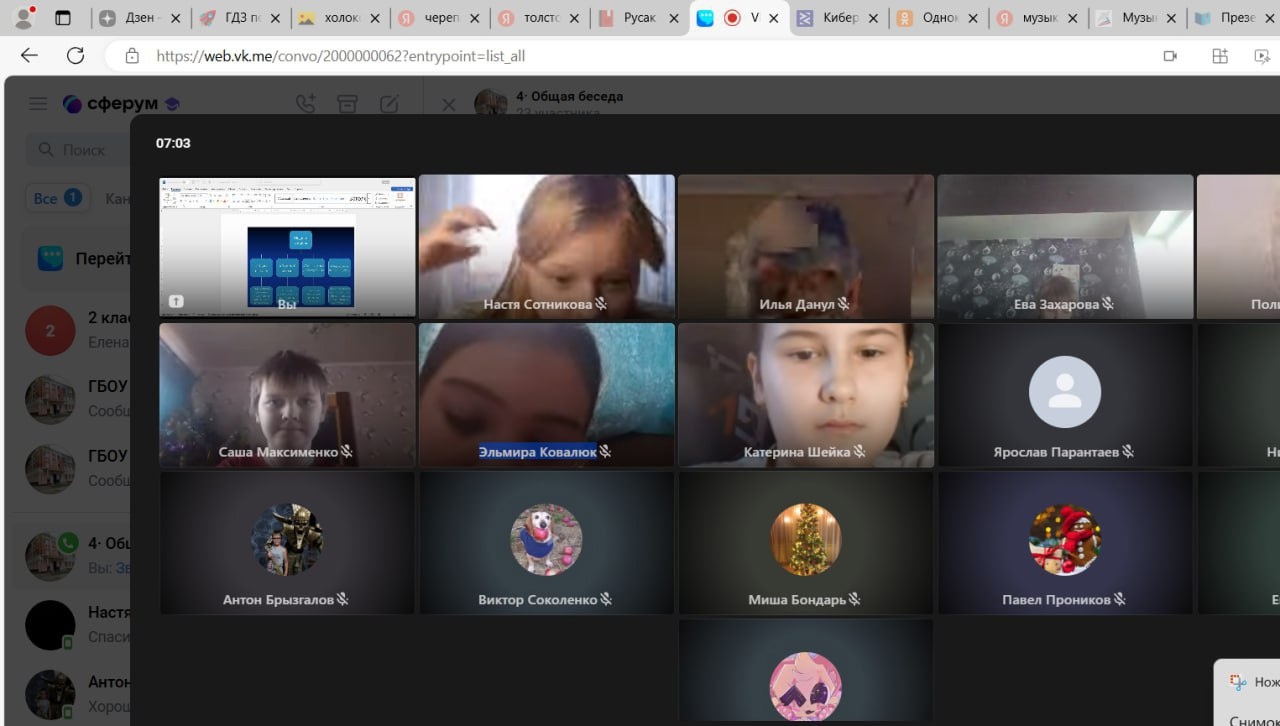Viewport: 1280px width, 726px height.
Task: Click the muted mic icon beside Саша Максименко
Action: click(x=347, y=452)
